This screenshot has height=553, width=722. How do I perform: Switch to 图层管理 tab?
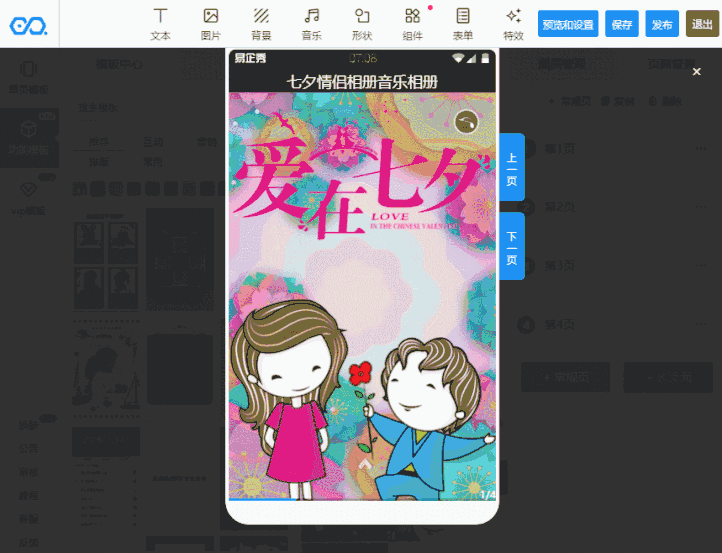point(562,64)
